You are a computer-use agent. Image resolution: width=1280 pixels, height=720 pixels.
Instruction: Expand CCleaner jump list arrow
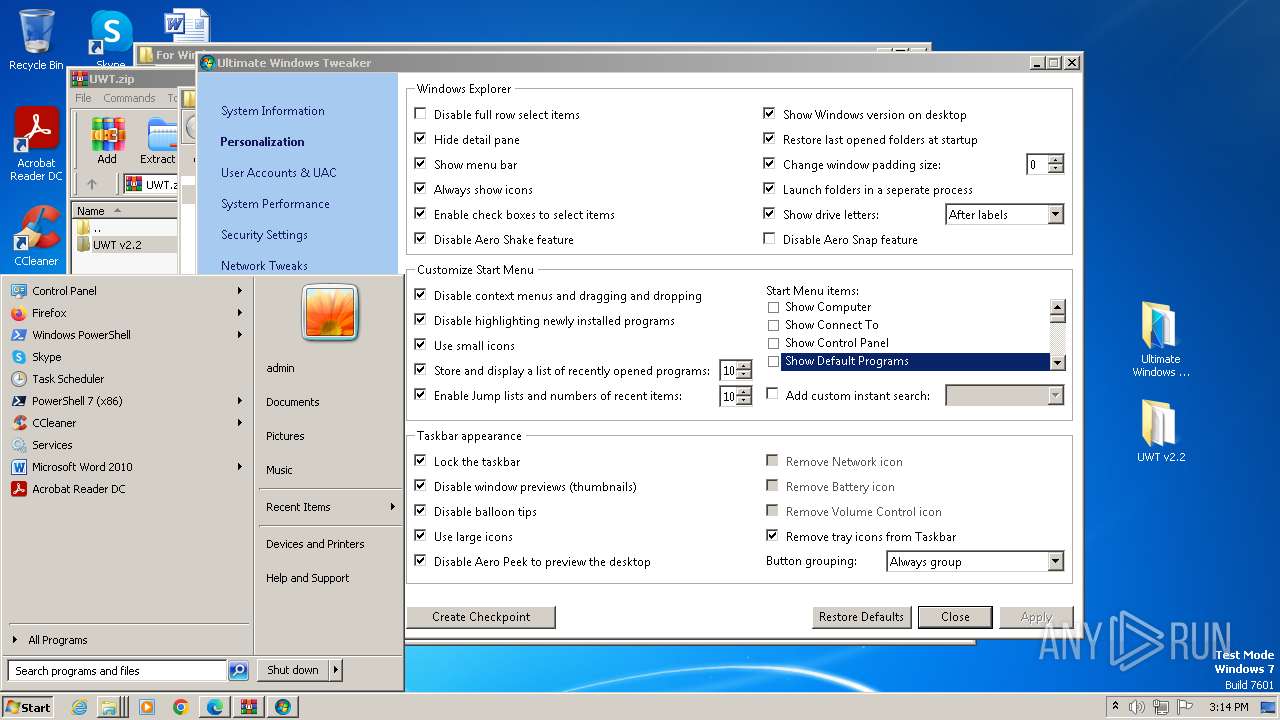[240, 423]
